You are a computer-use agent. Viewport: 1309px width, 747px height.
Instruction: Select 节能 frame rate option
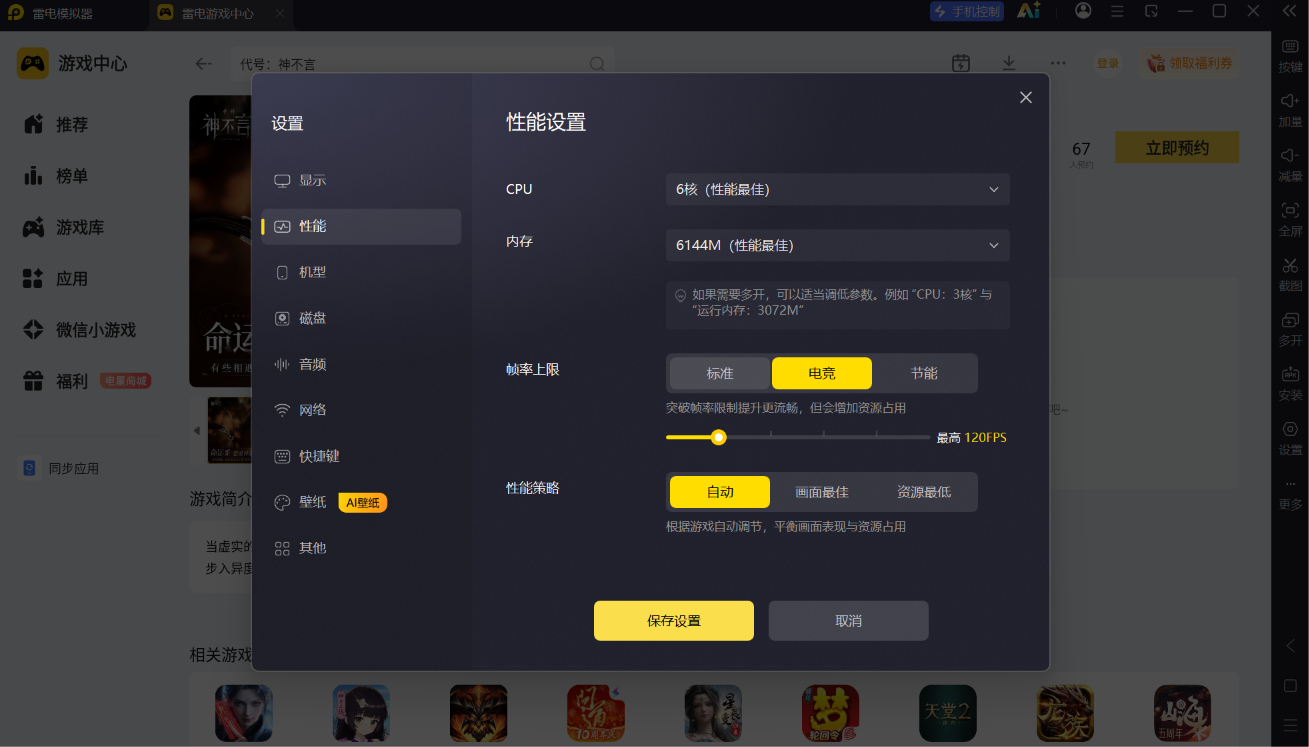tap(924, 373)
